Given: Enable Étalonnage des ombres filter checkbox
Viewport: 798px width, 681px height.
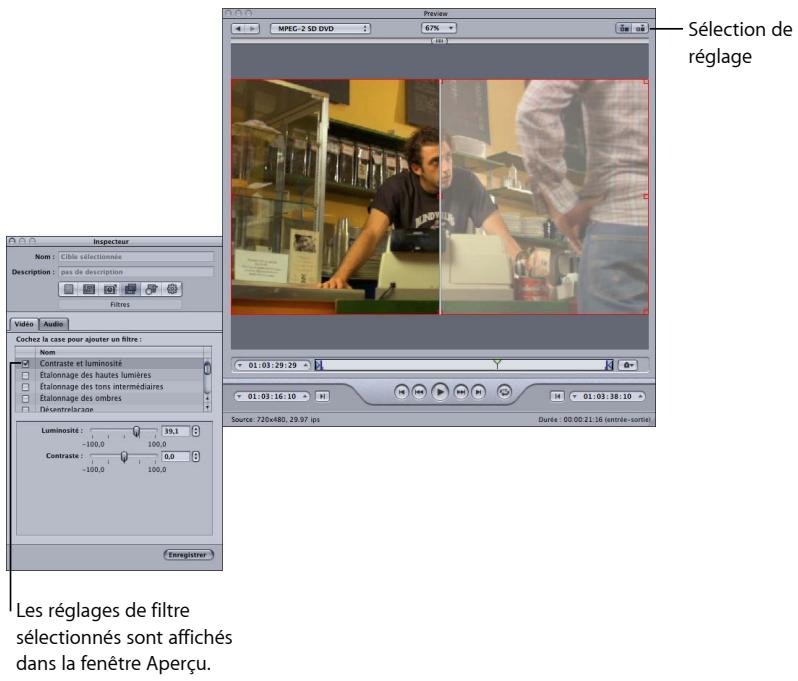Looking at the screenshot, I should pyautogui.click(x=25, y=397).
